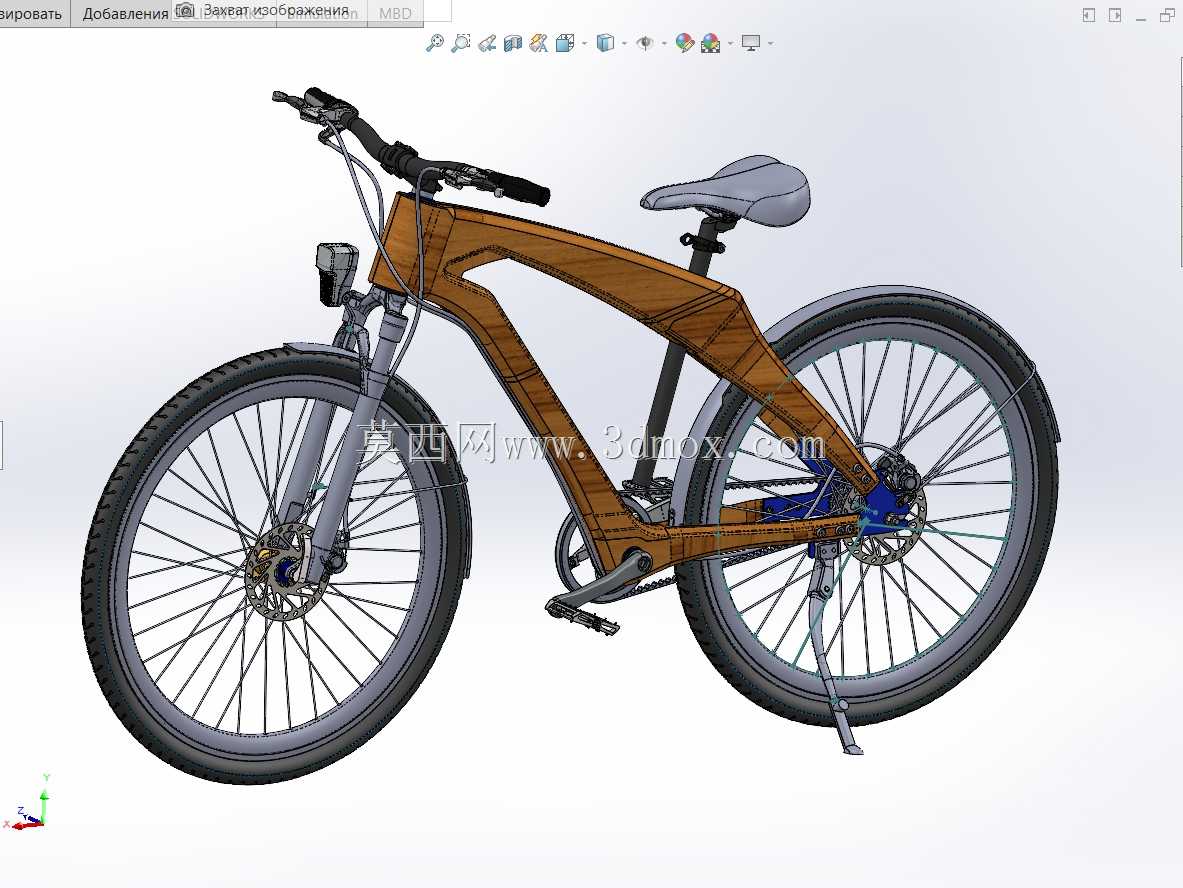Click the View Settings monitor icon

click(x=751, y=43)
